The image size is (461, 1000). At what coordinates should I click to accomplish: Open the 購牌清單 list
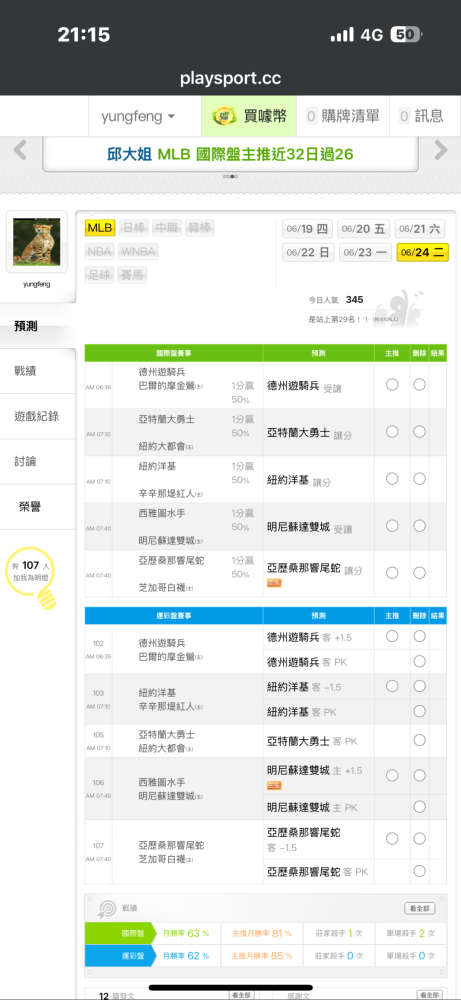[x=342, y=116]
